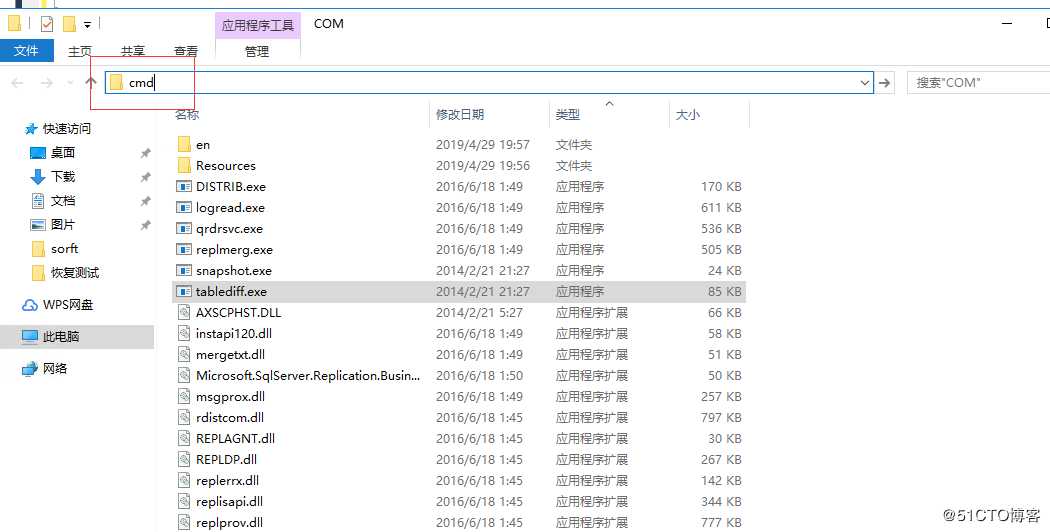Viewport: 1050px width, 532px height.
Task: Click the replprov.dll file icon
Action: pos(184,523)
